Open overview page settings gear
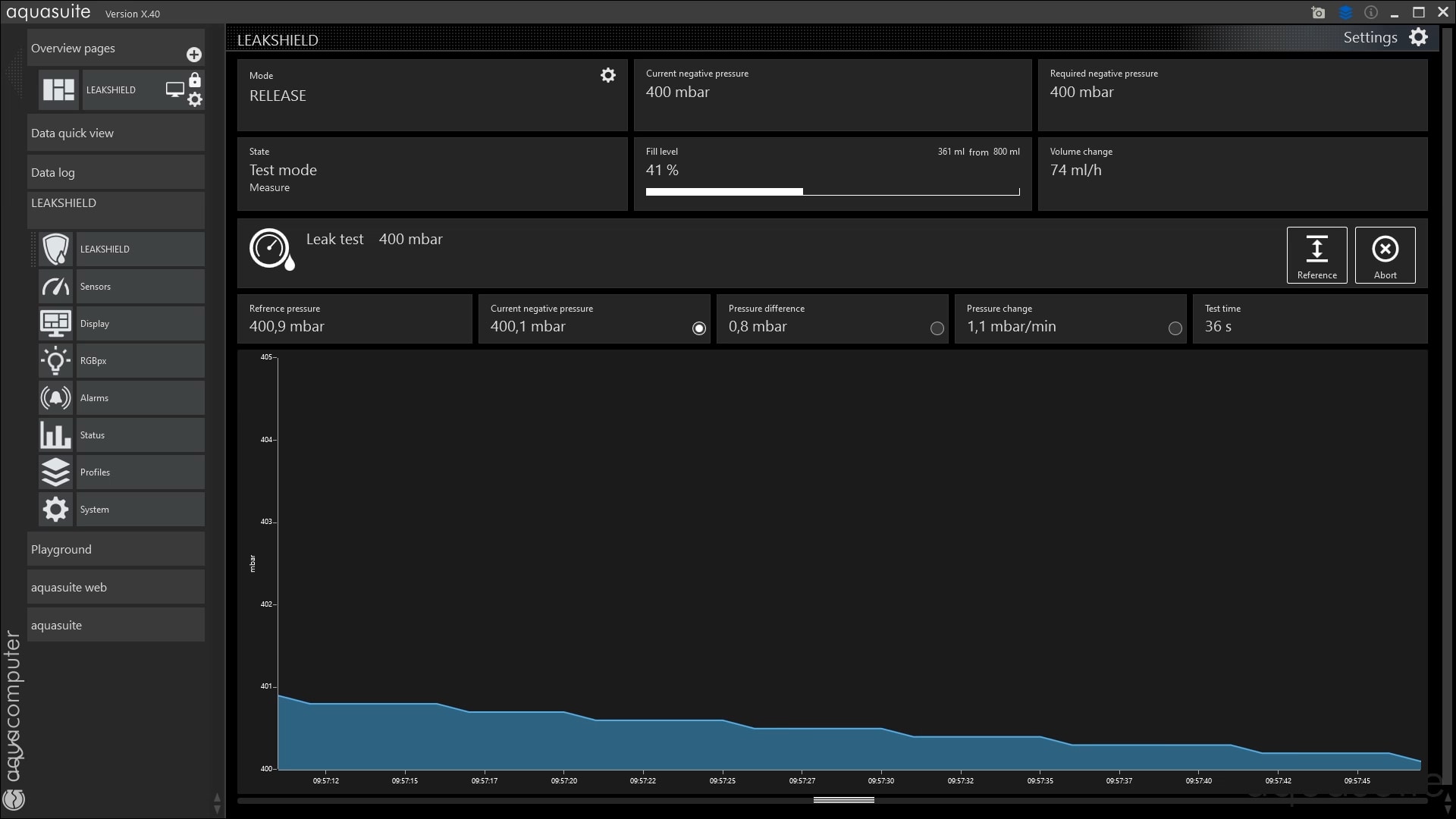1456x819 pixels. (195, 99)
